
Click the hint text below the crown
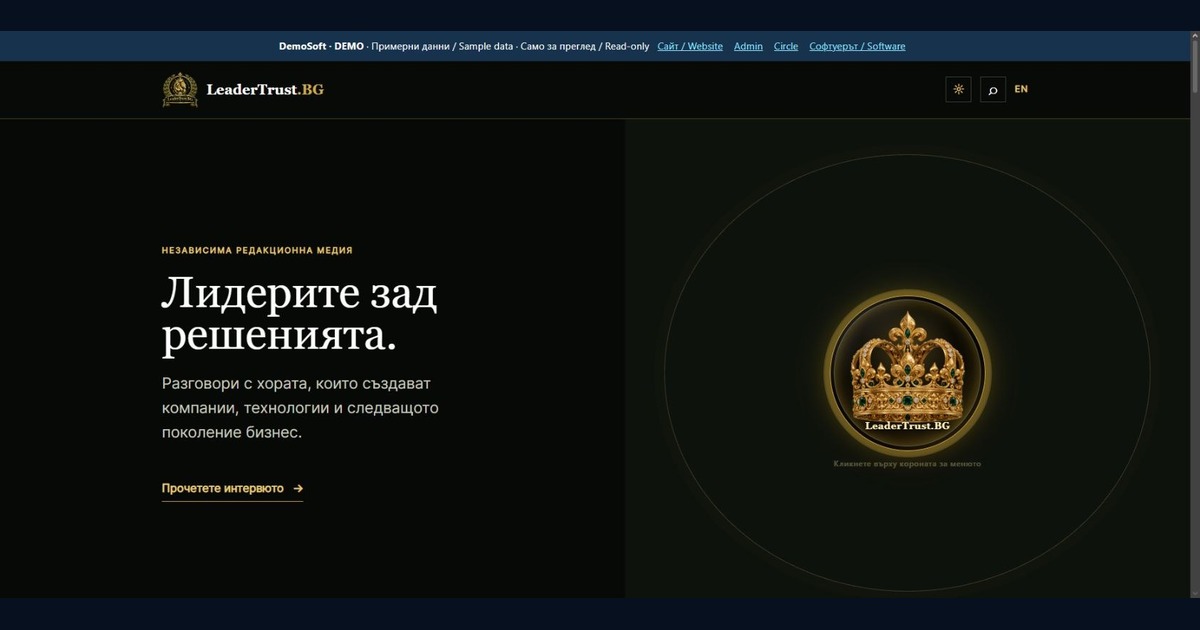(x=907, y=464)
